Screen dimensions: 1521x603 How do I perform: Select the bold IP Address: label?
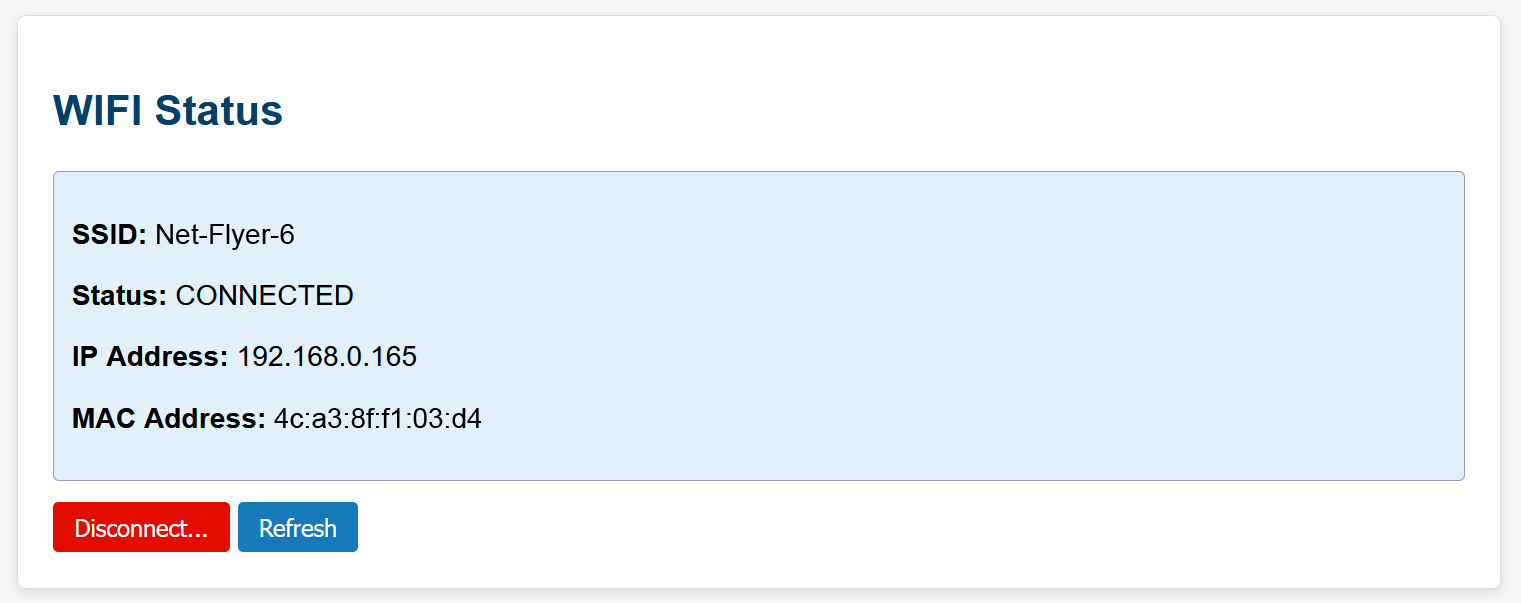tap(150, 357)
